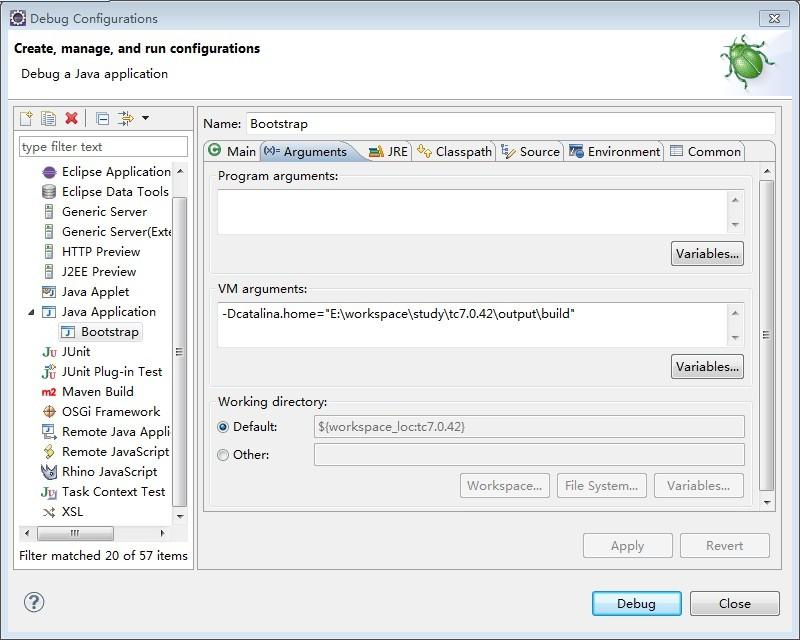Open the Environment tab
800x640 pixels.
tap(614, 152)
